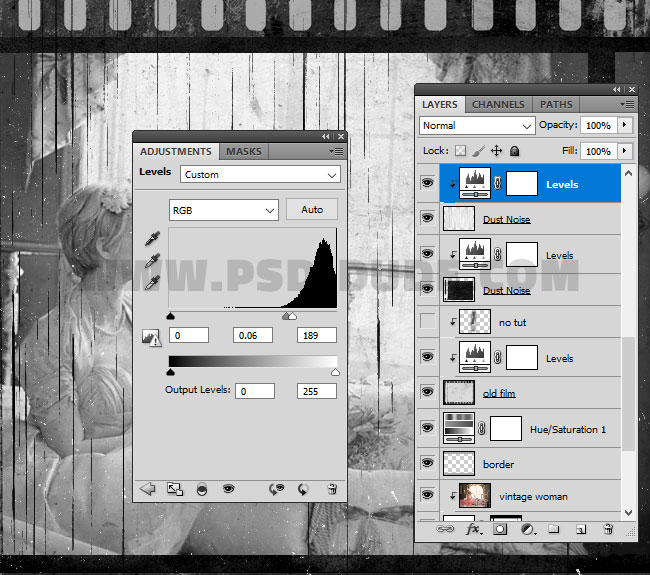Click the white input levels slider

(x=292, y=316)
